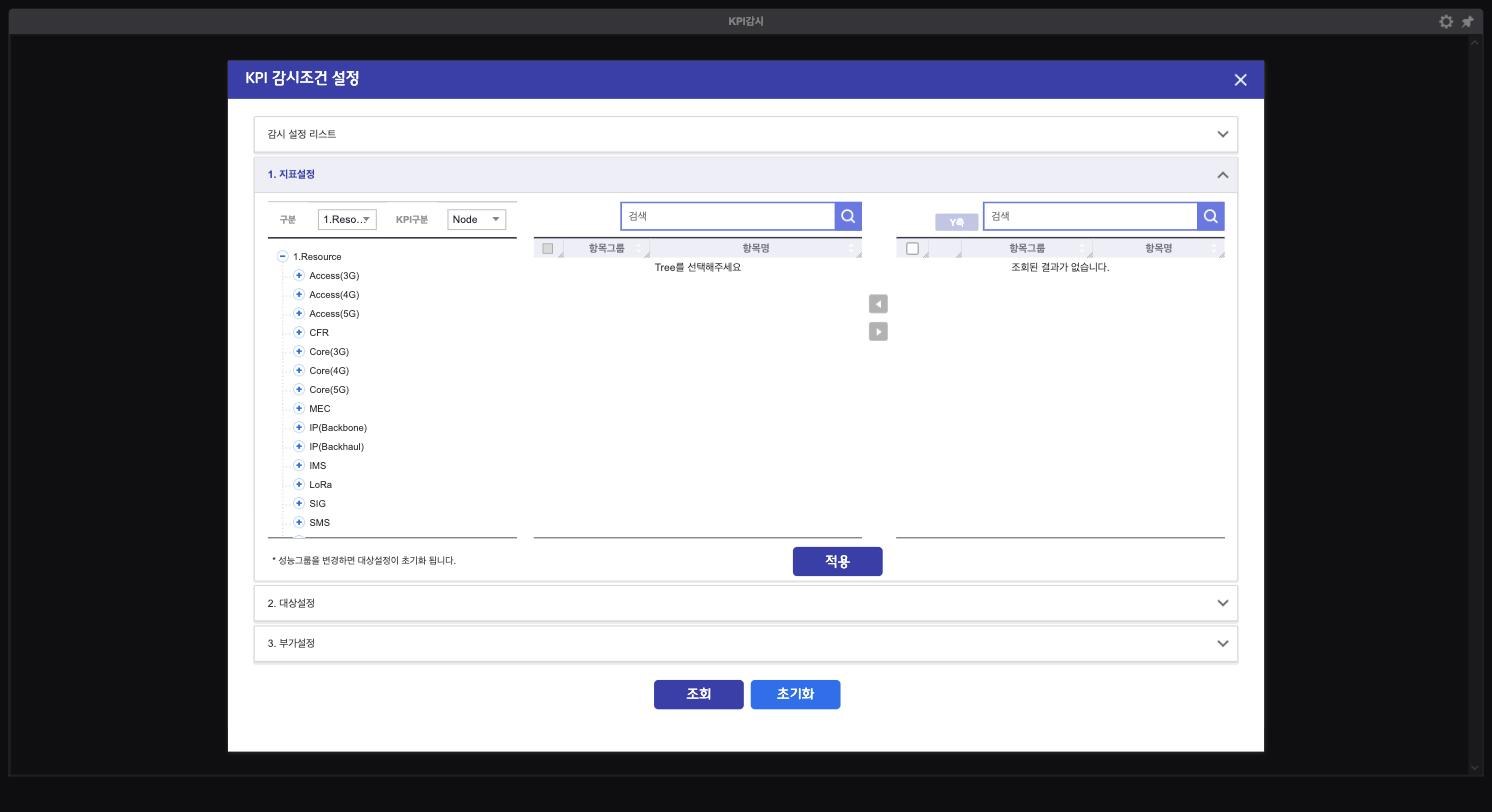The height and width of the screenshot is (812, 1492).
Task: Expand the CFR node plus icon
Action: coord(298,332)
